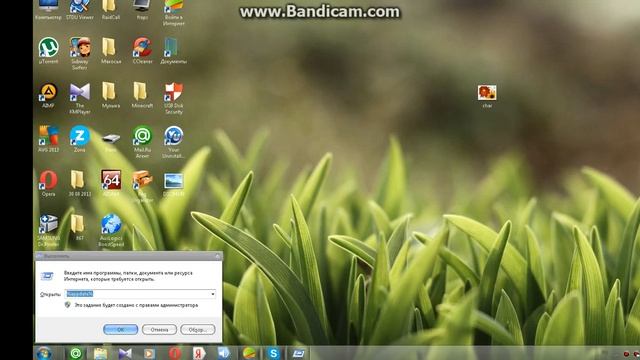Launch CCleaner from the desktop
The width and height of the screenshot is (640, 360).
142,50
